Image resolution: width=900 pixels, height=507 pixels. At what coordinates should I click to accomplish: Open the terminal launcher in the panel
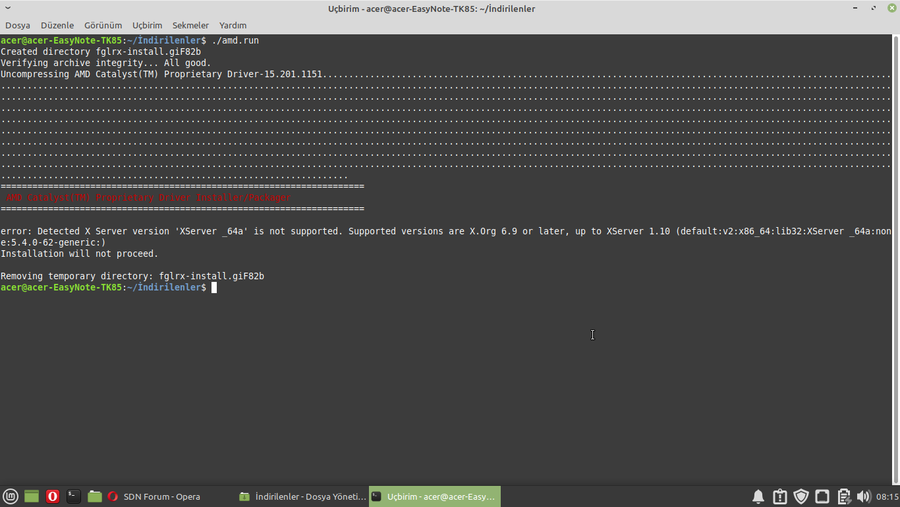click(x=73, y=496)
